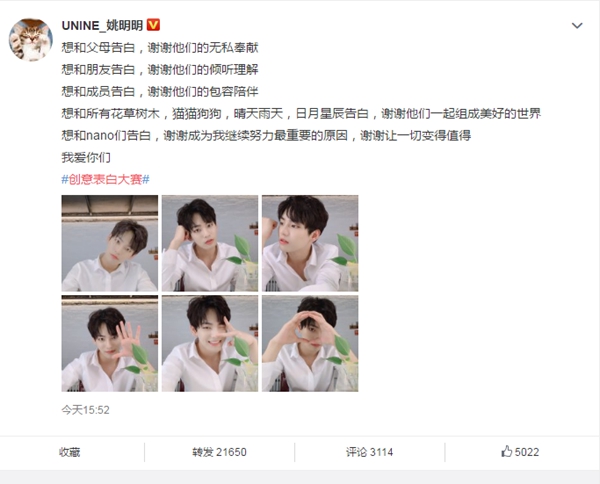Open the 今天15:52 timestamp link
Viewport: 600px width, 484px height.
(85, 410)
